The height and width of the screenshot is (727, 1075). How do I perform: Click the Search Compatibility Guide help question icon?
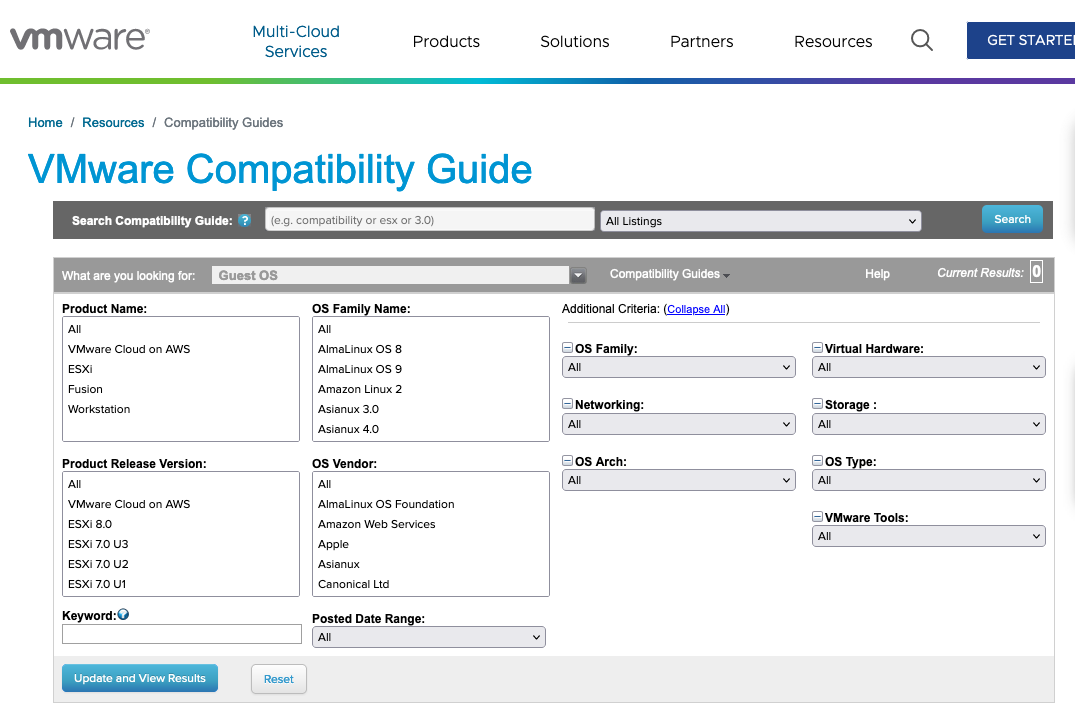(245, 220)
